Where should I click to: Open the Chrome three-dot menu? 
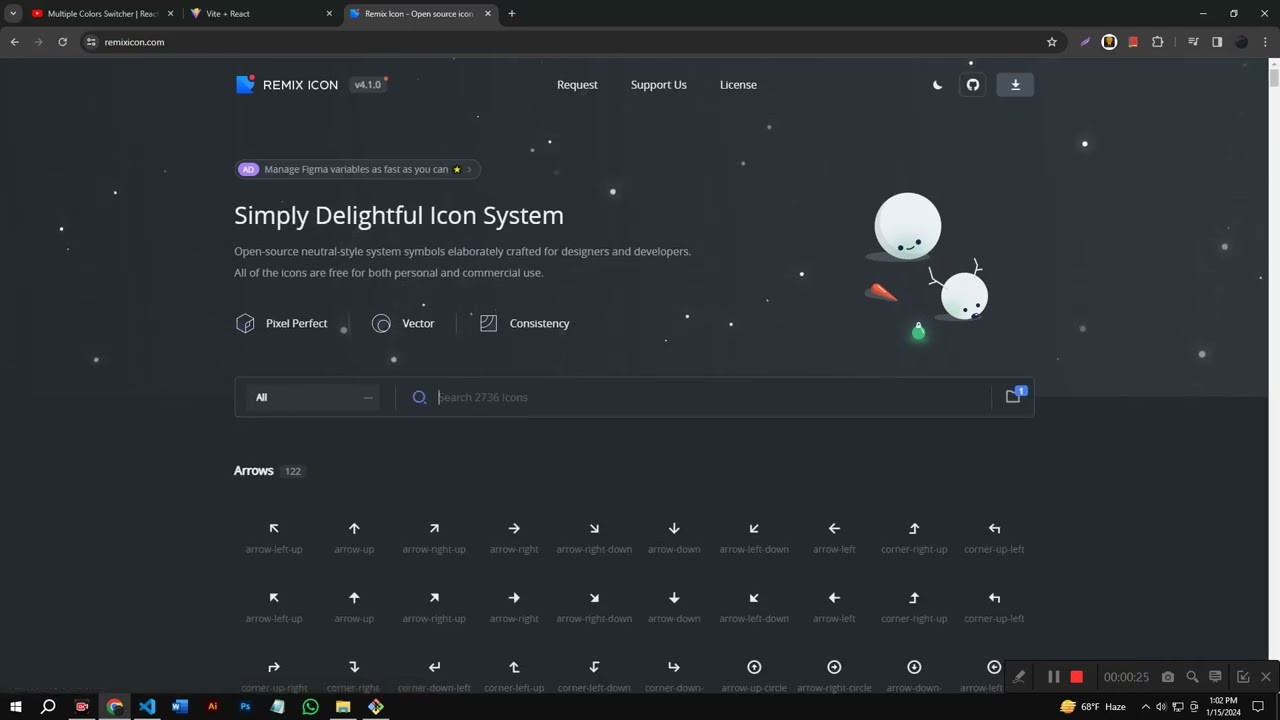pyautogui.click(x=1265, y=42)
